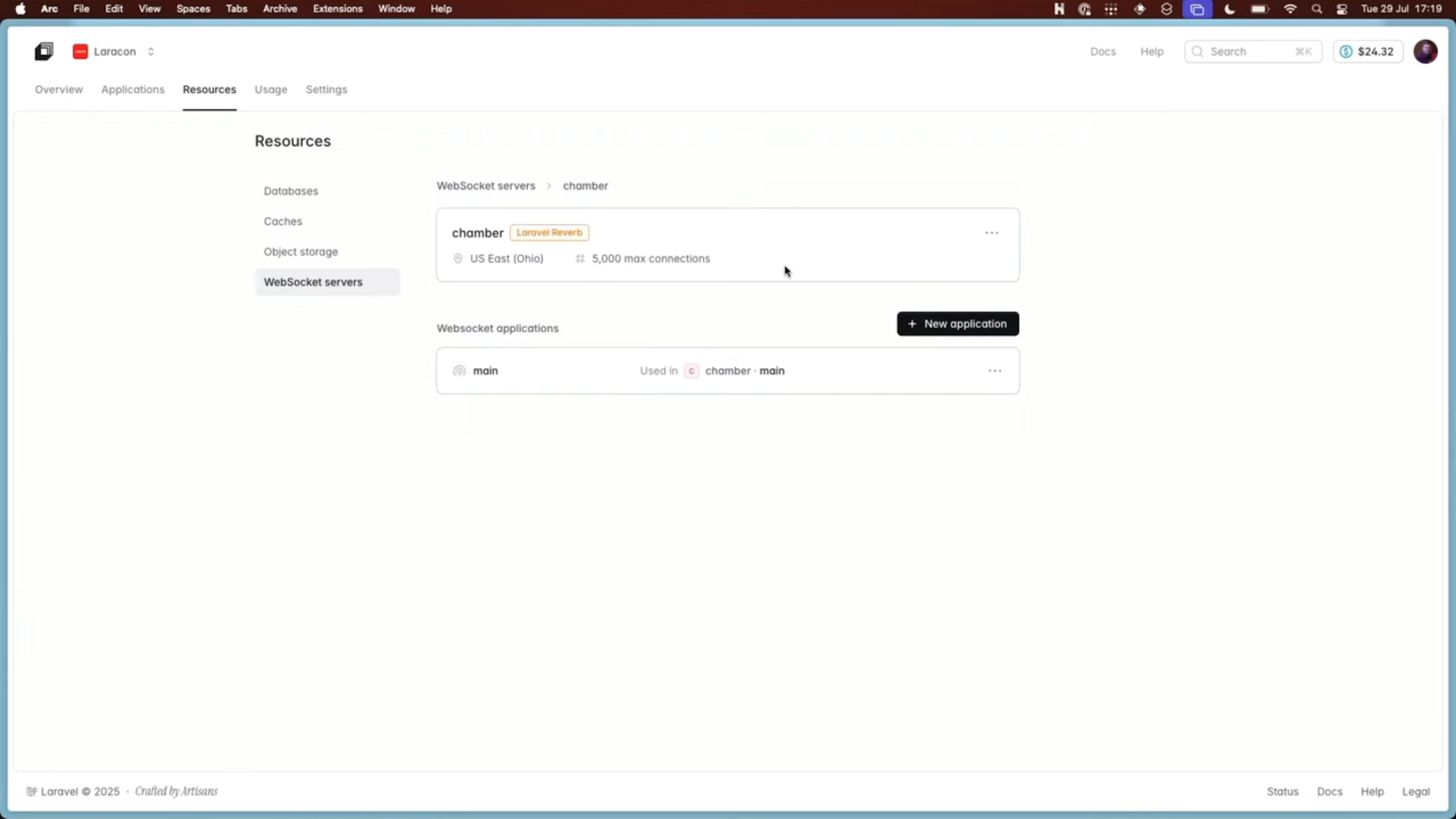The image size is (1456, 819).
Task: Open the Laracon organization switcher chevrons
Action: tap(151, 52)
